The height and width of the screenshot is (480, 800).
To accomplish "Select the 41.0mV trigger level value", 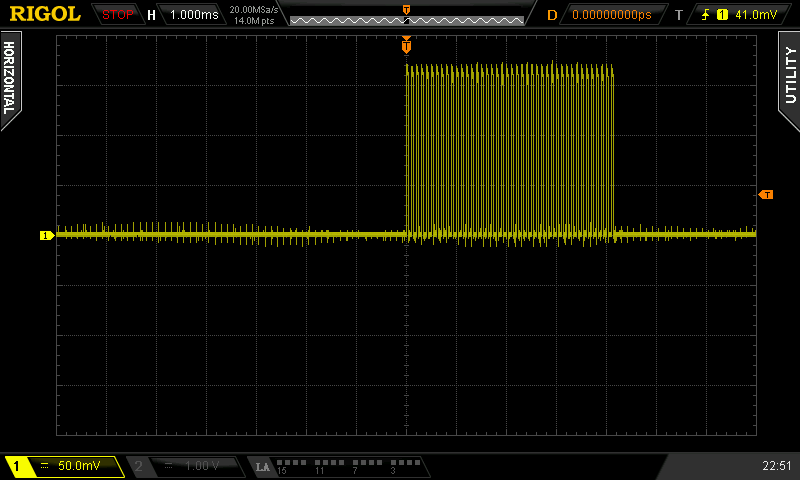I will click(756, 14).
